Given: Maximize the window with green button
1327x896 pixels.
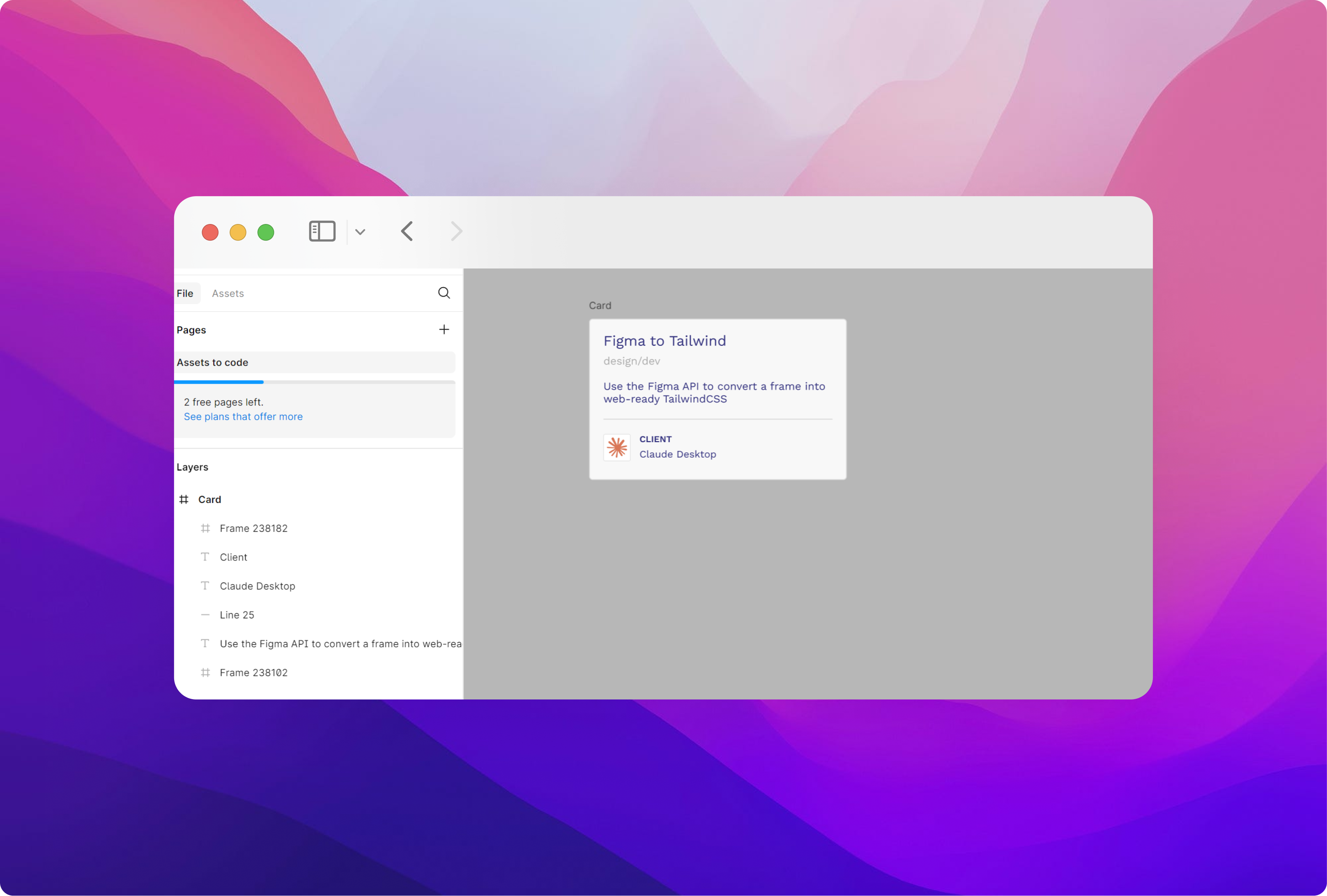Looking at the screenshot, I should pos(266,232).
